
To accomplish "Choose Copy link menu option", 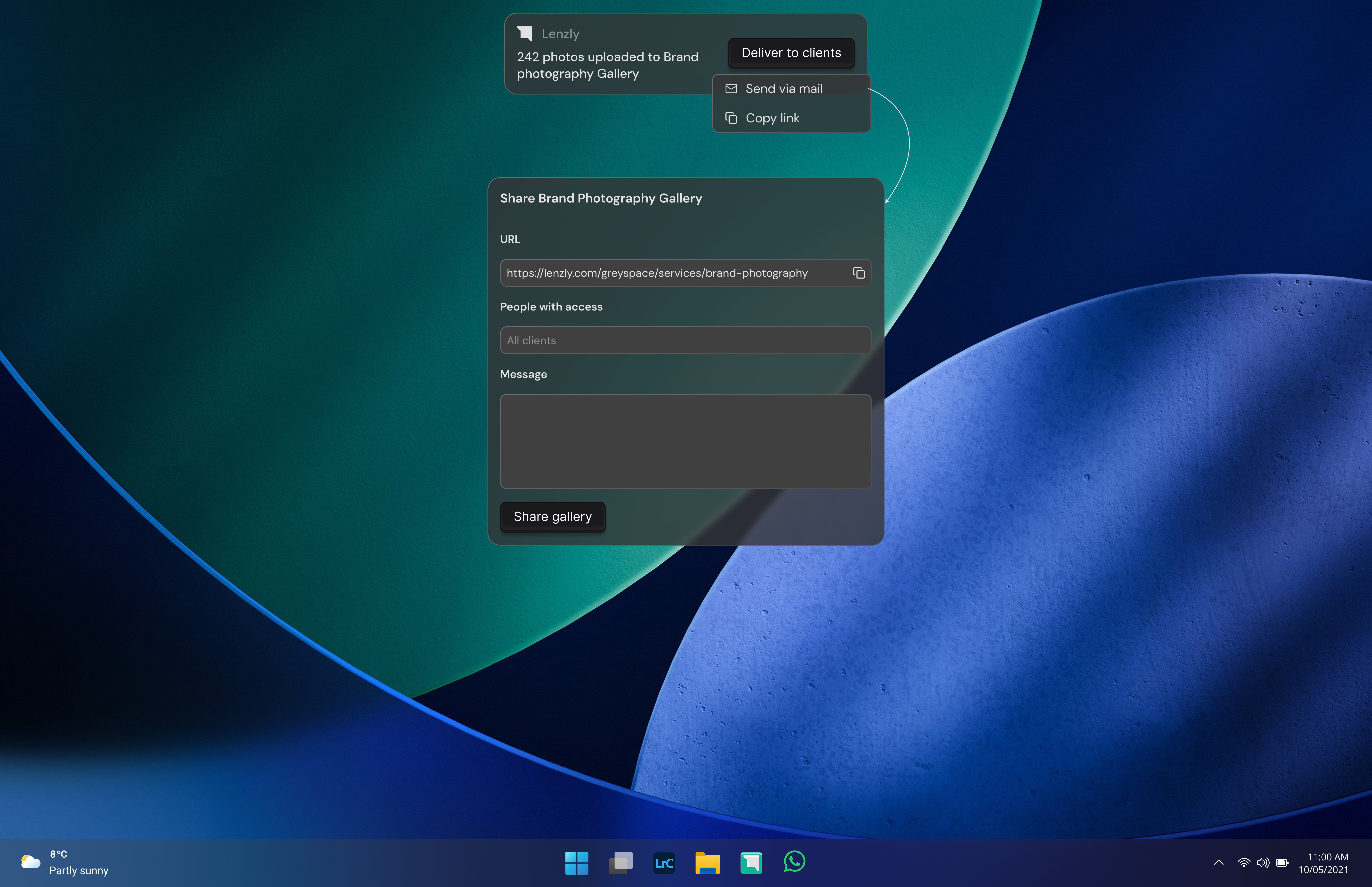I will (x=791, y=118).
